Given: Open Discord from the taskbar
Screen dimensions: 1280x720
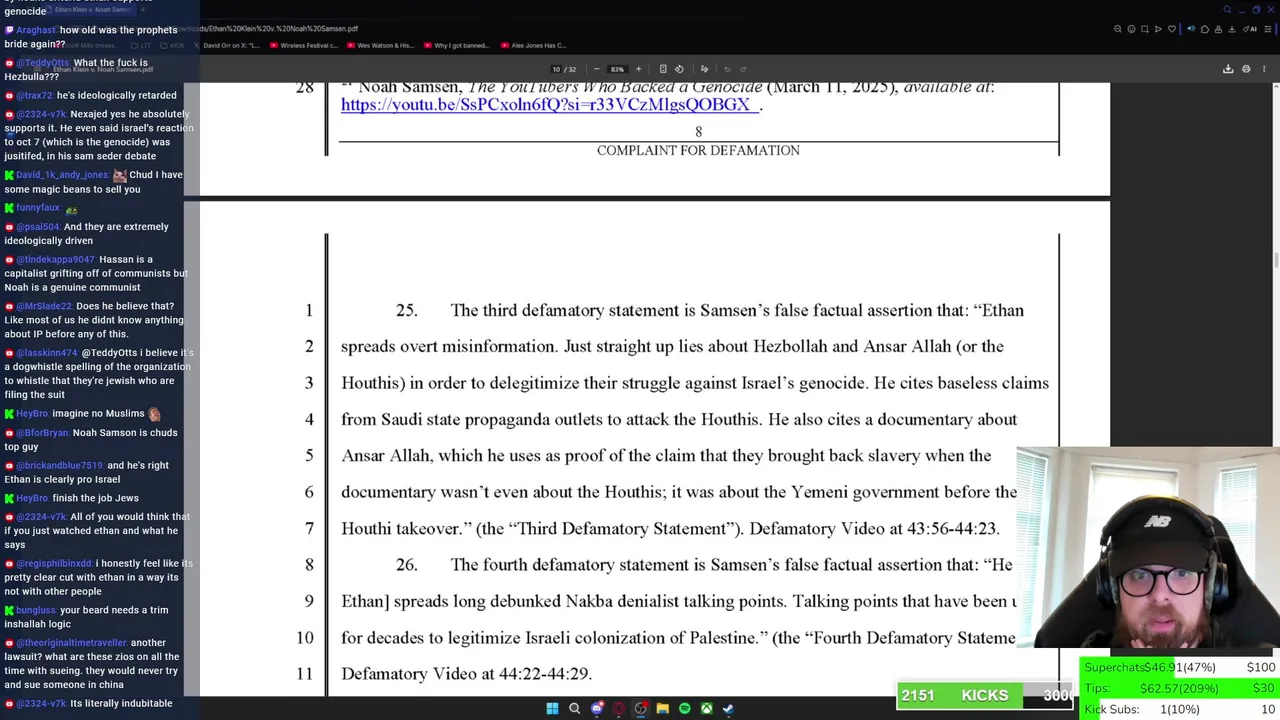Looking at the screenshot, I should [x=597, y=709].
